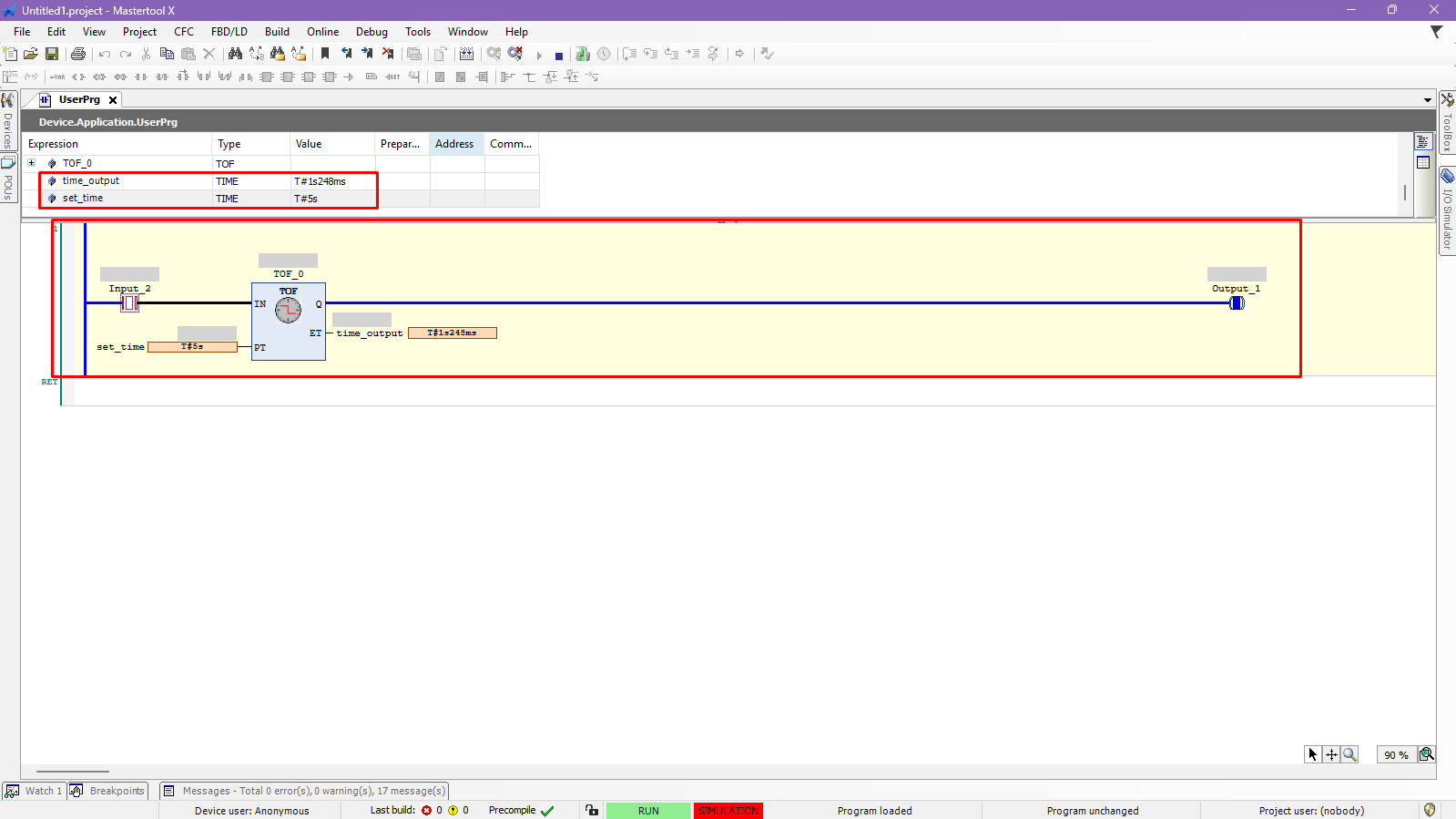The height and width of the screenshot is (819, 1456).
Task: Toggle bookmark using the bookmark icon
Action: (x=325, y=55)
